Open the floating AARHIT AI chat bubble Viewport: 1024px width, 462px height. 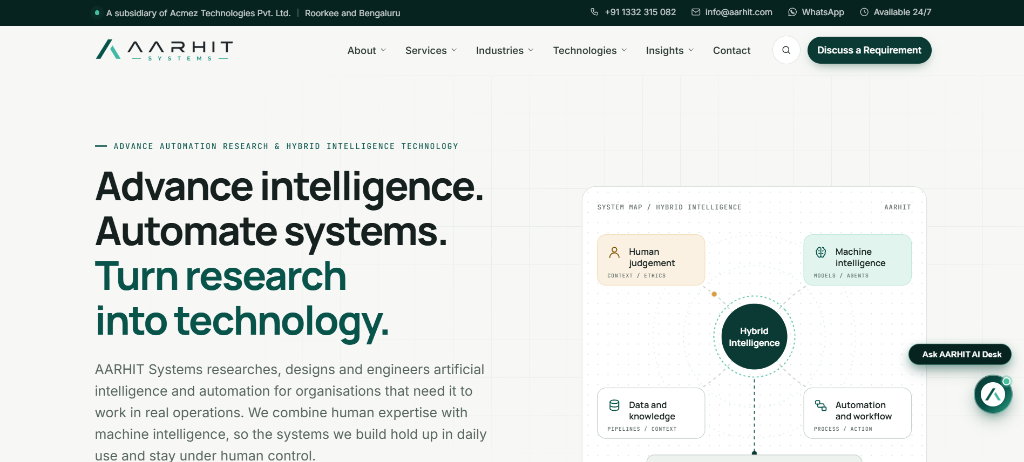click(x=993, y=394)
